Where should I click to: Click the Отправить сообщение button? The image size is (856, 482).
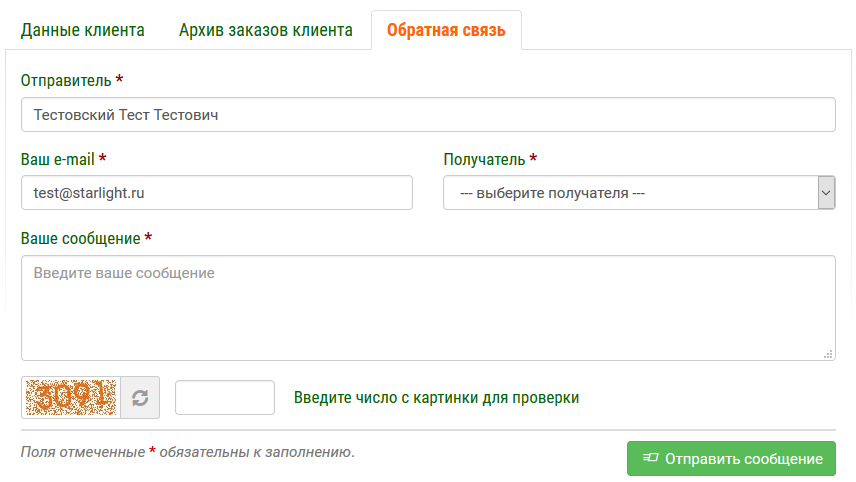tap(731, 459)
